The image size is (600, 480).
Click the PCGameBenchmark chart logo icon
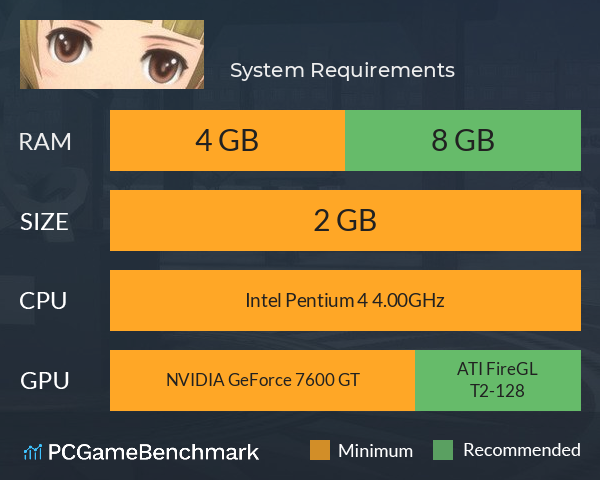tap(33, 452)
